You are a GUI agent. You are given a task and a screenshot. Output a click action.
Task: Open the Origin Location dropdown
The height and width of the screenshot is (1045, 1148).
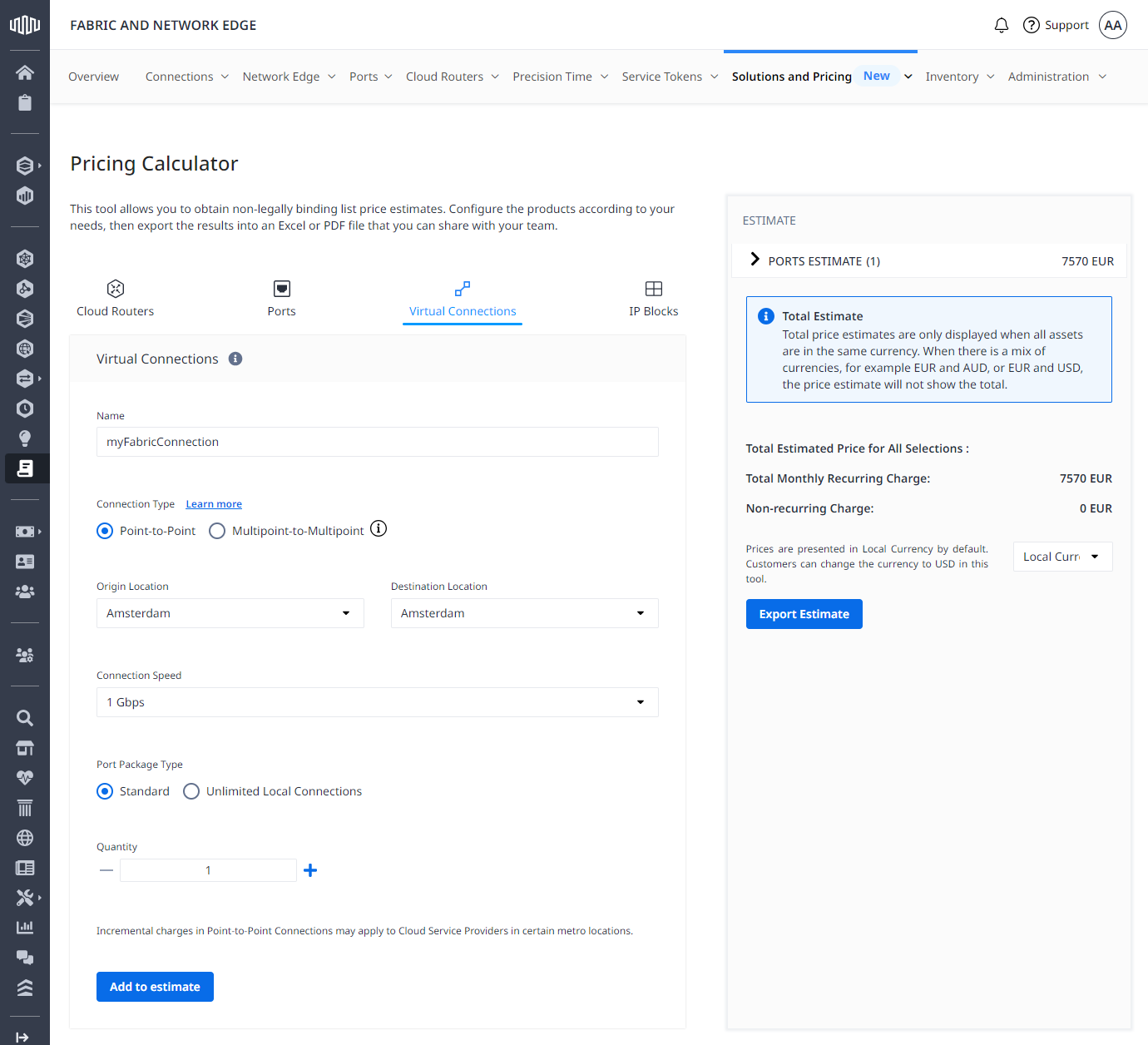[x=230, y=613]
